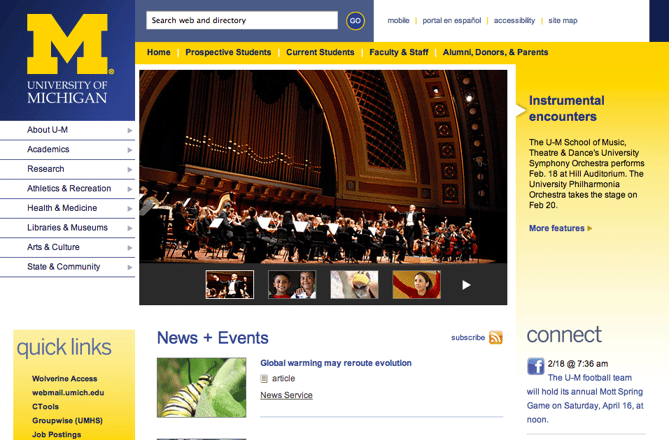Expand the Academics menu arrow
This screenshot has height=440, width=669.
130,150
